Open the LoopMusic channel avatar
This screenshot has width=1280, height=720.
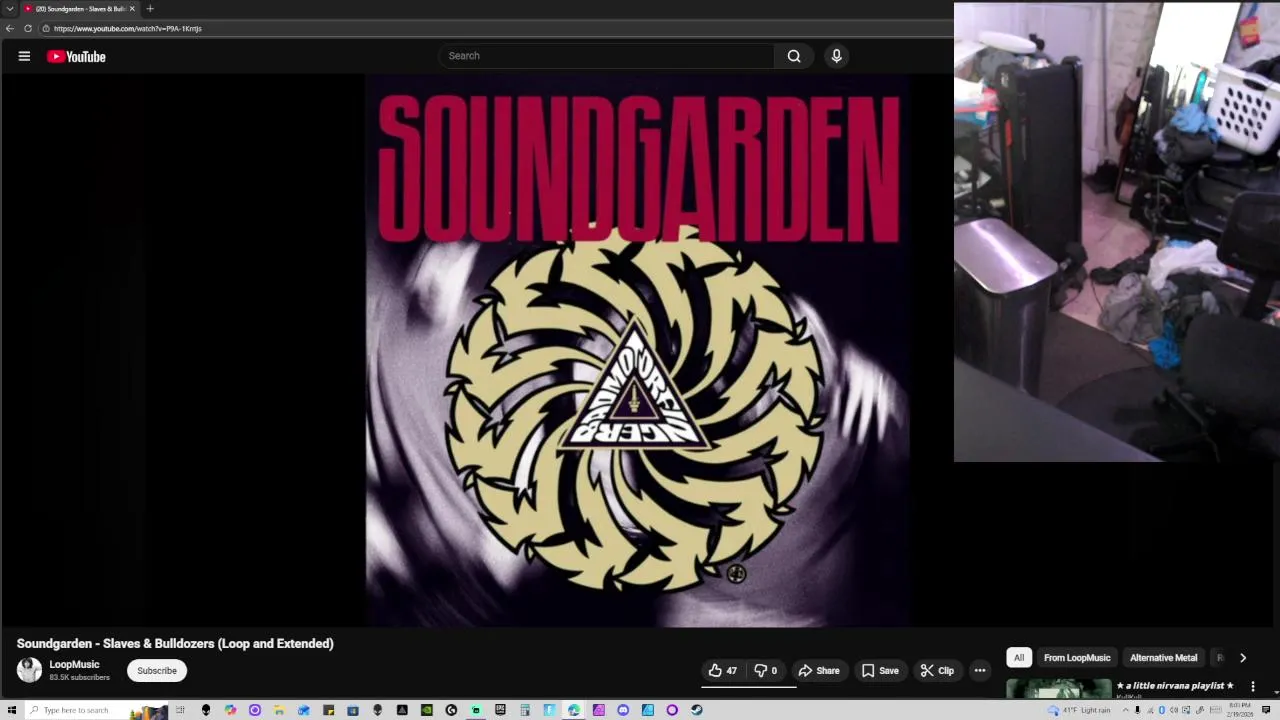pos(30,670)
